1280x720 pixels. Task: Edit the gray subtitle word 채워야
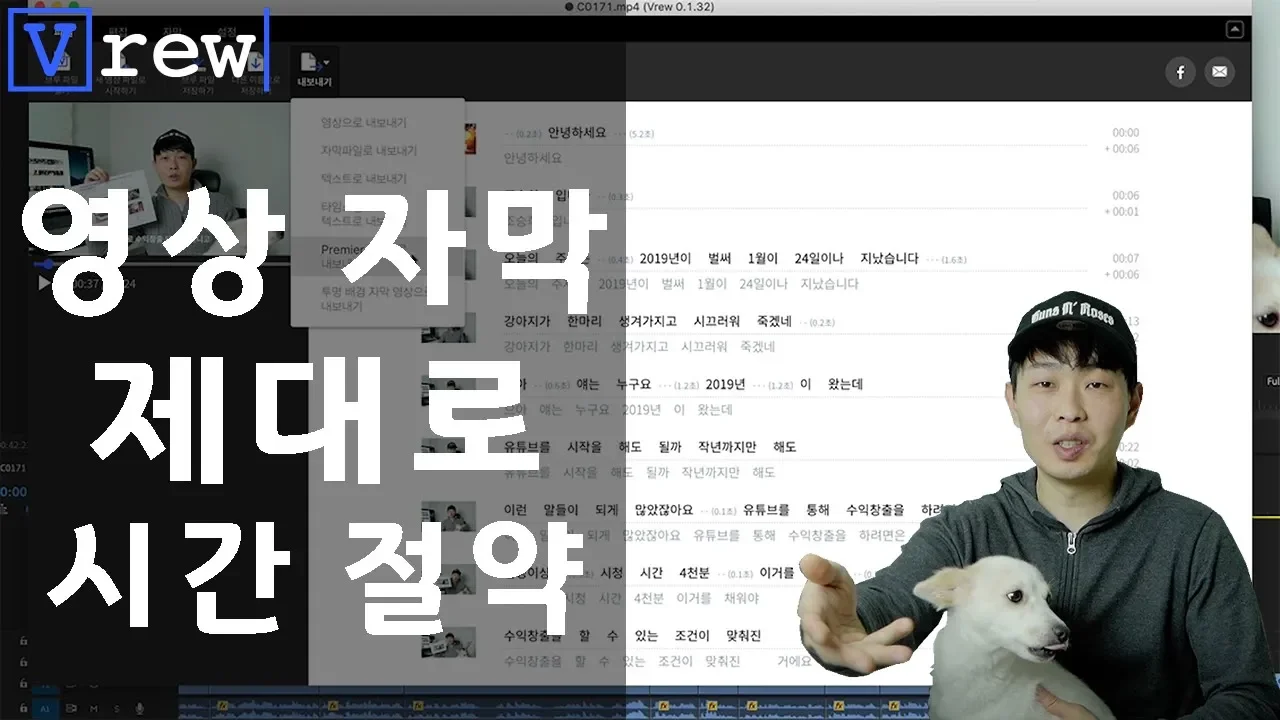tap(741, 599)
